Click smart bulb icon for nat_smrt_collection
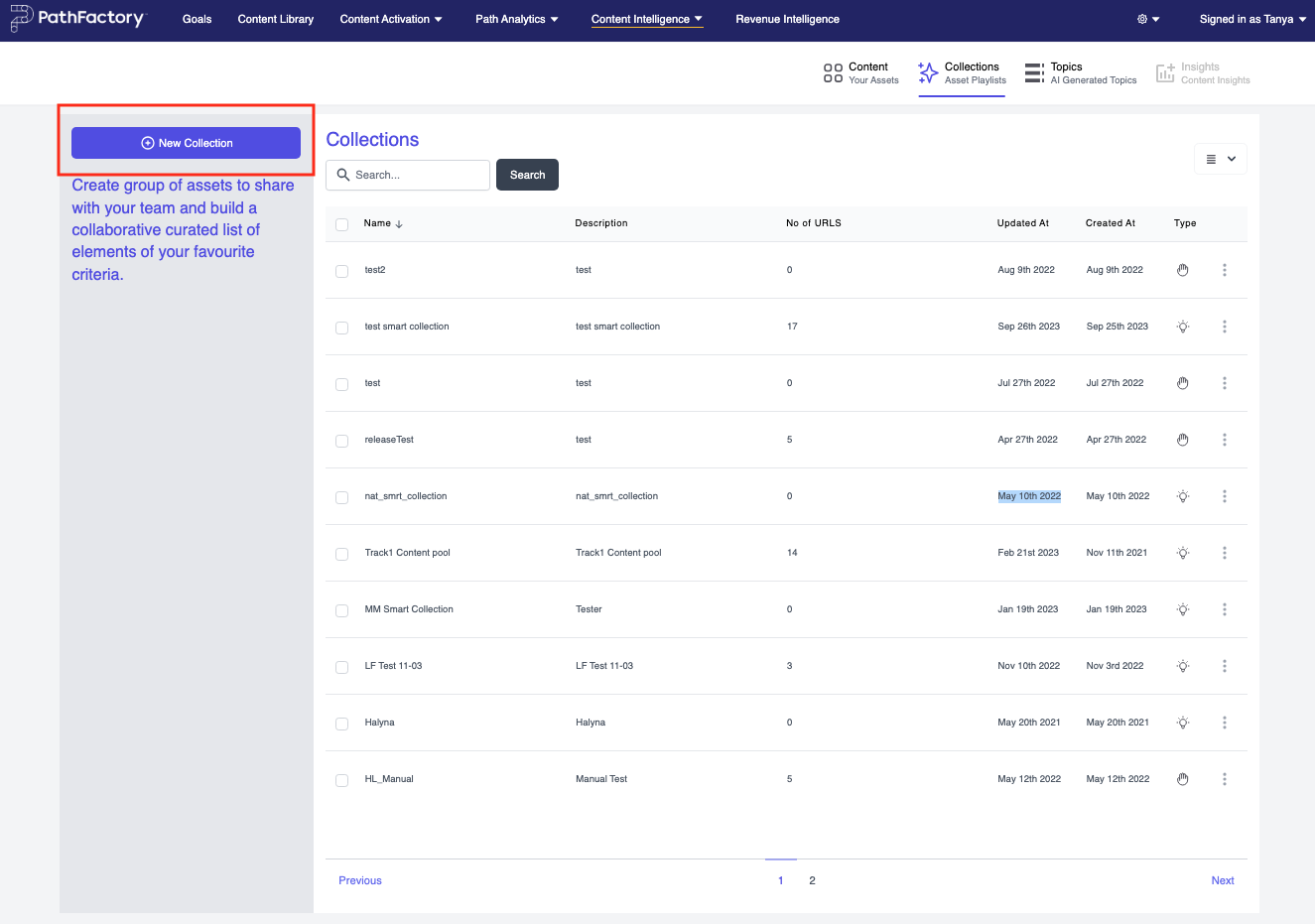 point(1182,496)
